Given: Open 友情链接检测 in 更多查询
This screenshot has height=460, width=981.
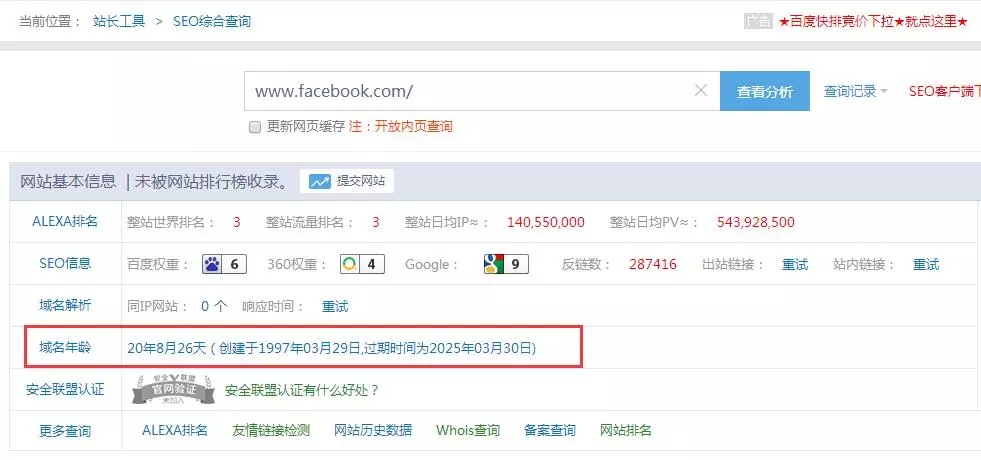Looking at the screenshot, I should click(271, 431).
